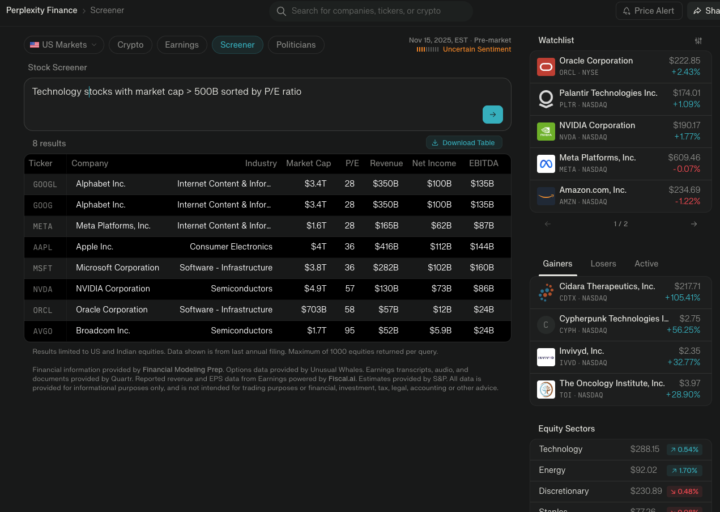
Task: Click The Oncology Institute, Inc. in Gainers
Action: [x=620, y=389]
